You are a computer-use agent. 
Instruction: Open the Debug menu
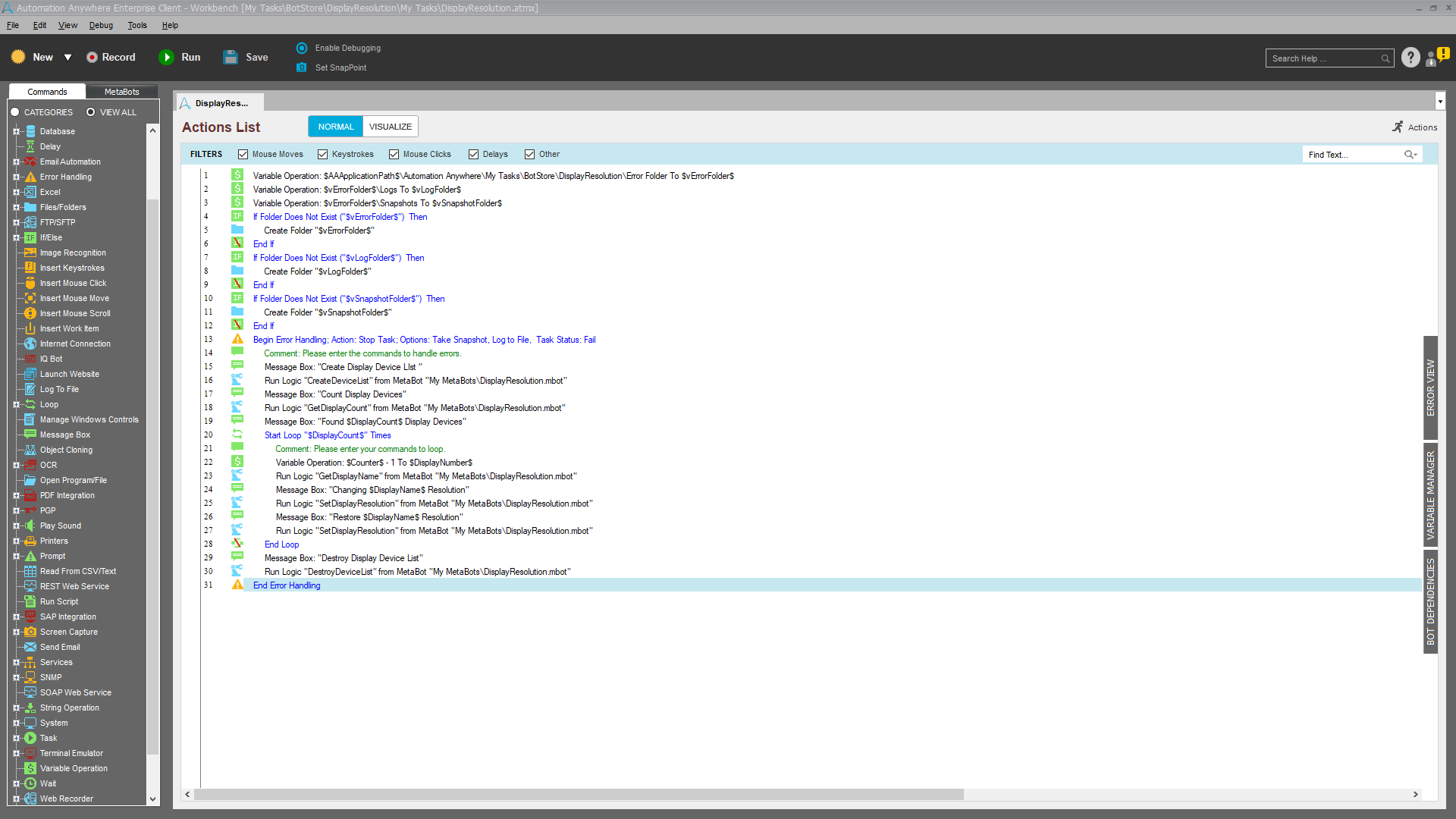(101, 25)
